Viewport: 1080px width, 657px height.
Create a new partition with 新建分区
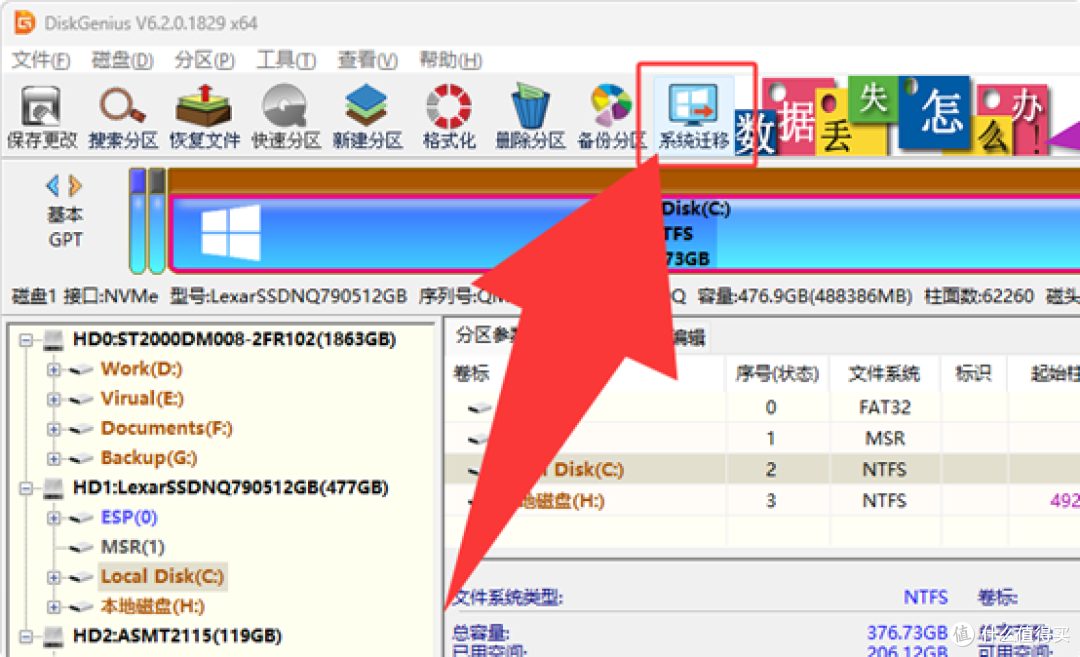coord(366,117)
